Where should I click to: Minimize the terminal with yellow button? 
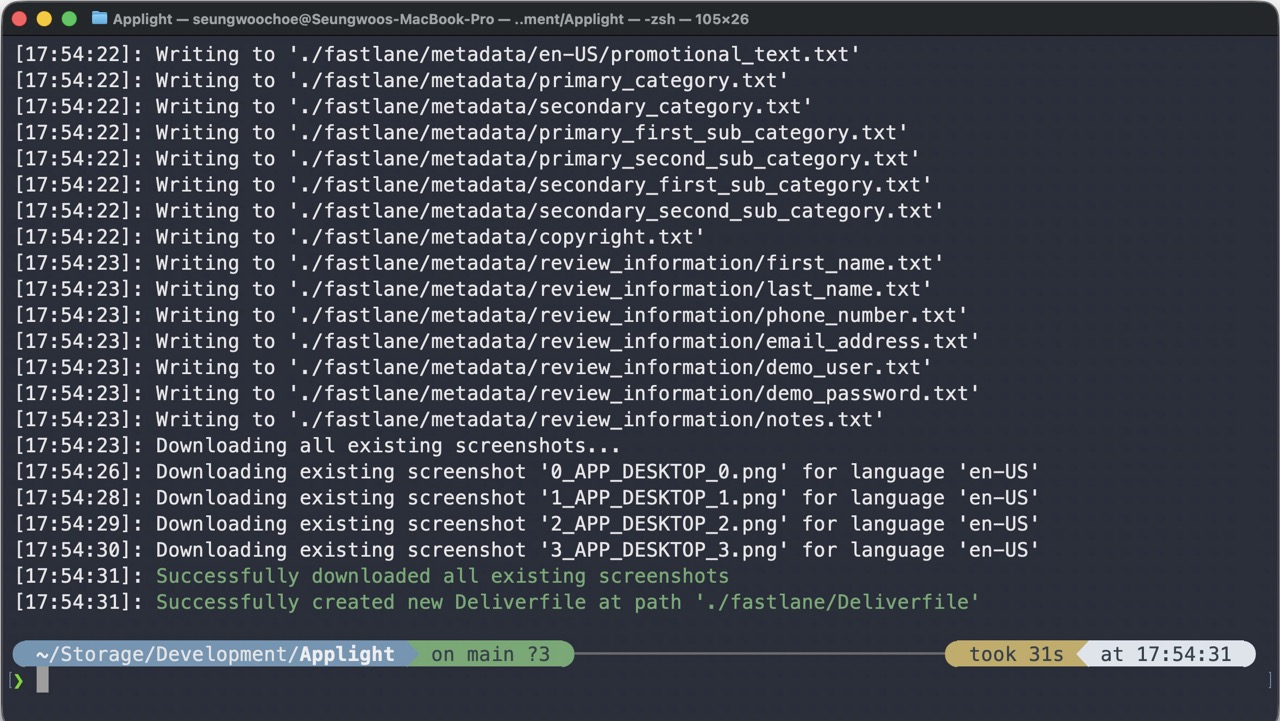43,19
